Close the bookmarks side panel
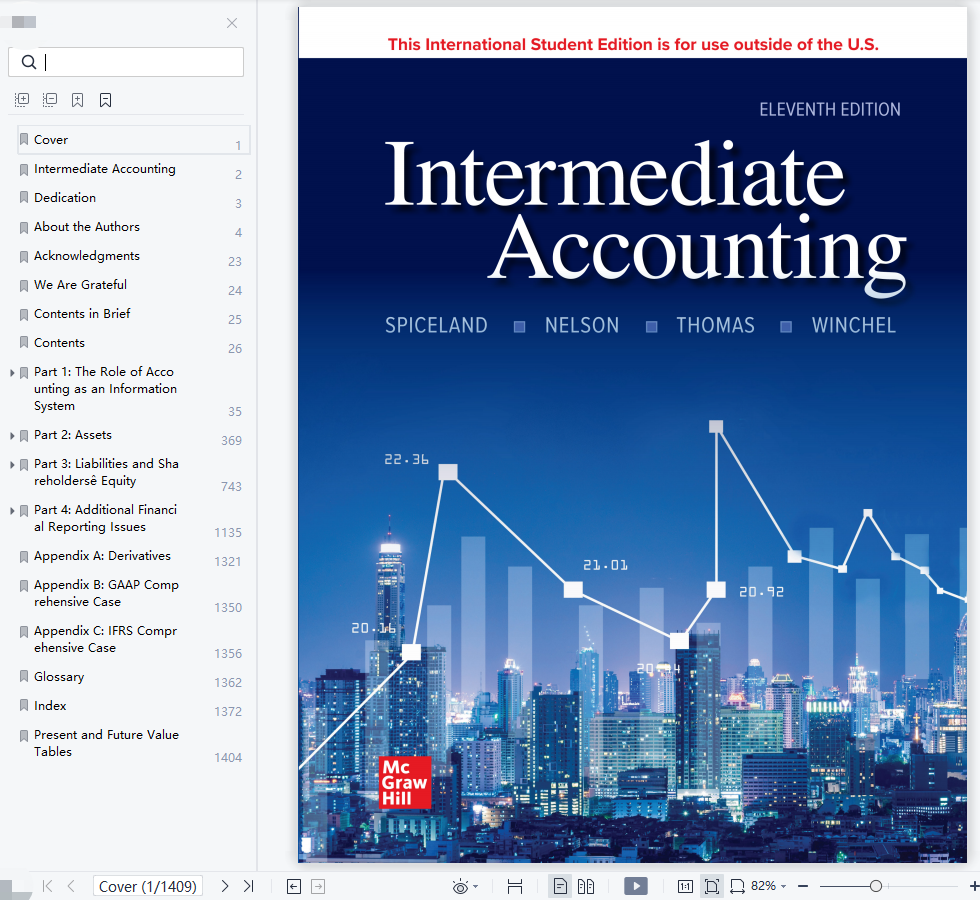 coord(232,23)
